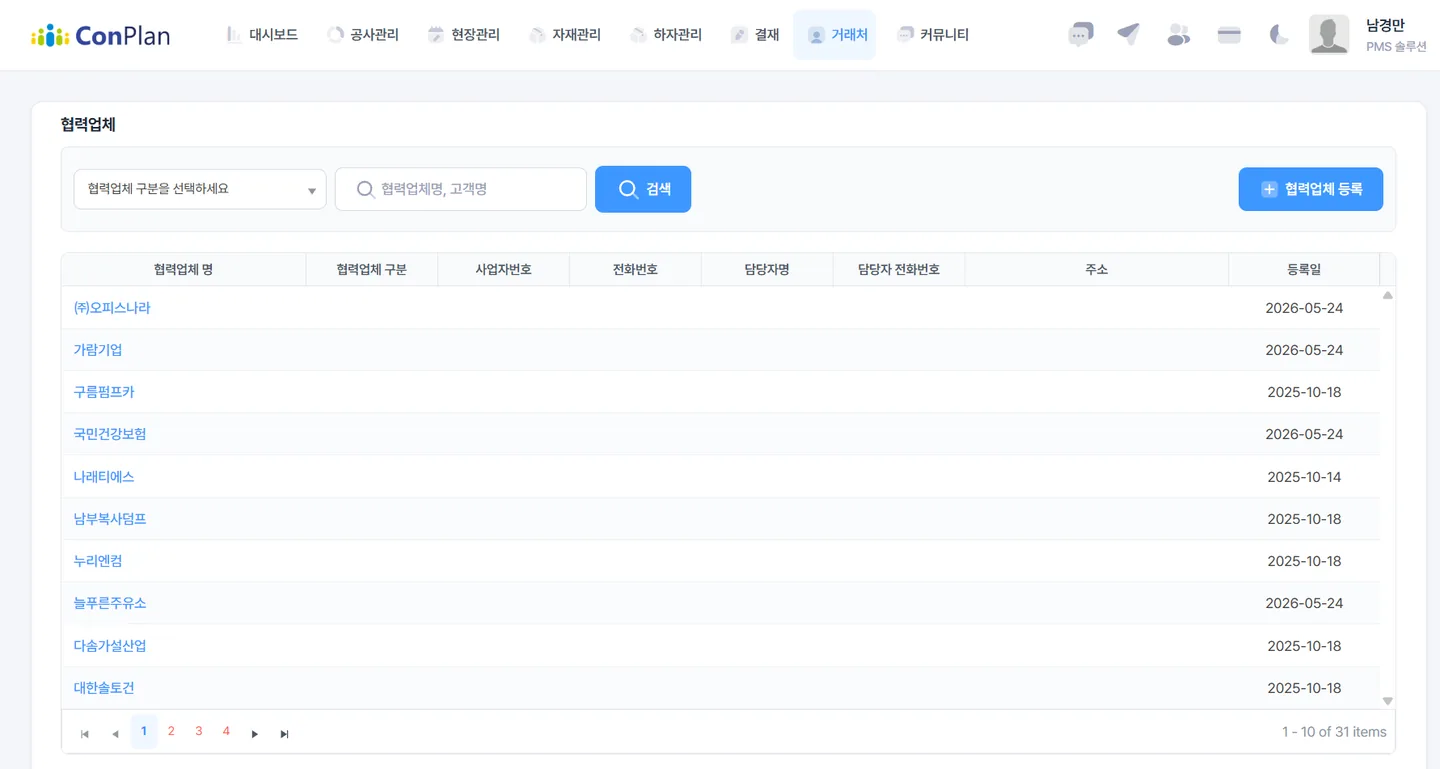Image resolution: width=1440 pixels, height=769 pixels.
Task: Open the user profile avatar for 남경만
Action: 1329,35
